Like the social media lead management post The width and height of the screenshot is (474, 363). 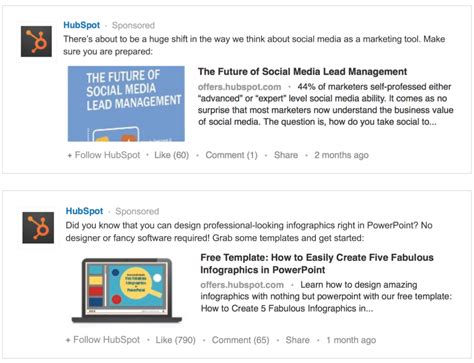(171, 155)
